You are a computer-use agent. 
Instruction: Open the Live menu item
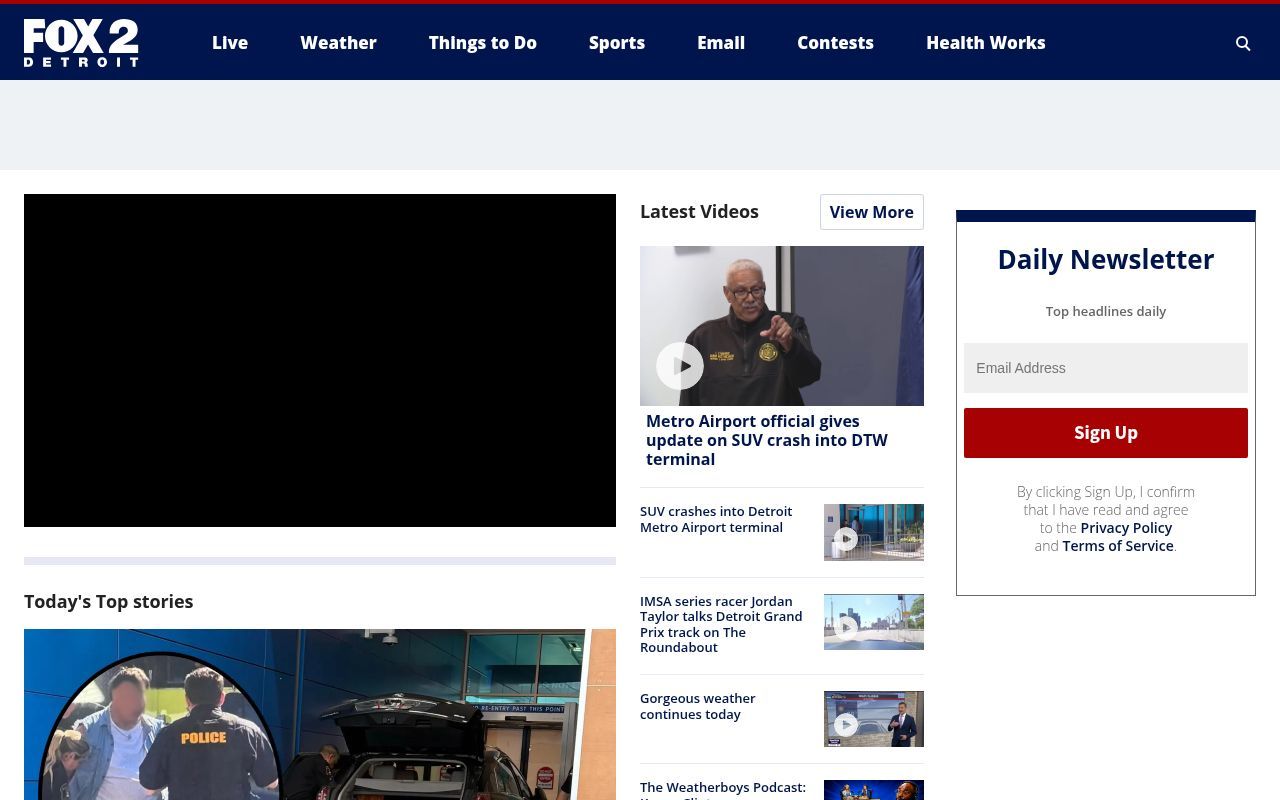(230, 43)
